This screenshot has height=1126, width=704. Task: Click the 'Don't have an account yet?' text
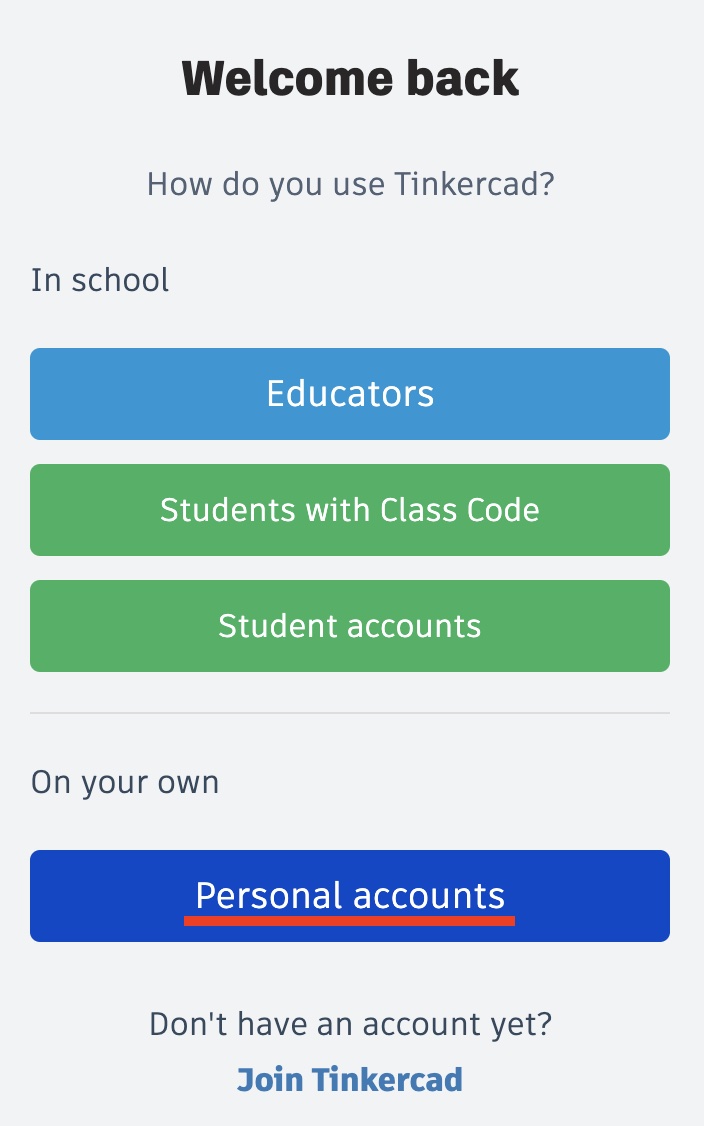pyautogui.click(x=350, y=1024)
